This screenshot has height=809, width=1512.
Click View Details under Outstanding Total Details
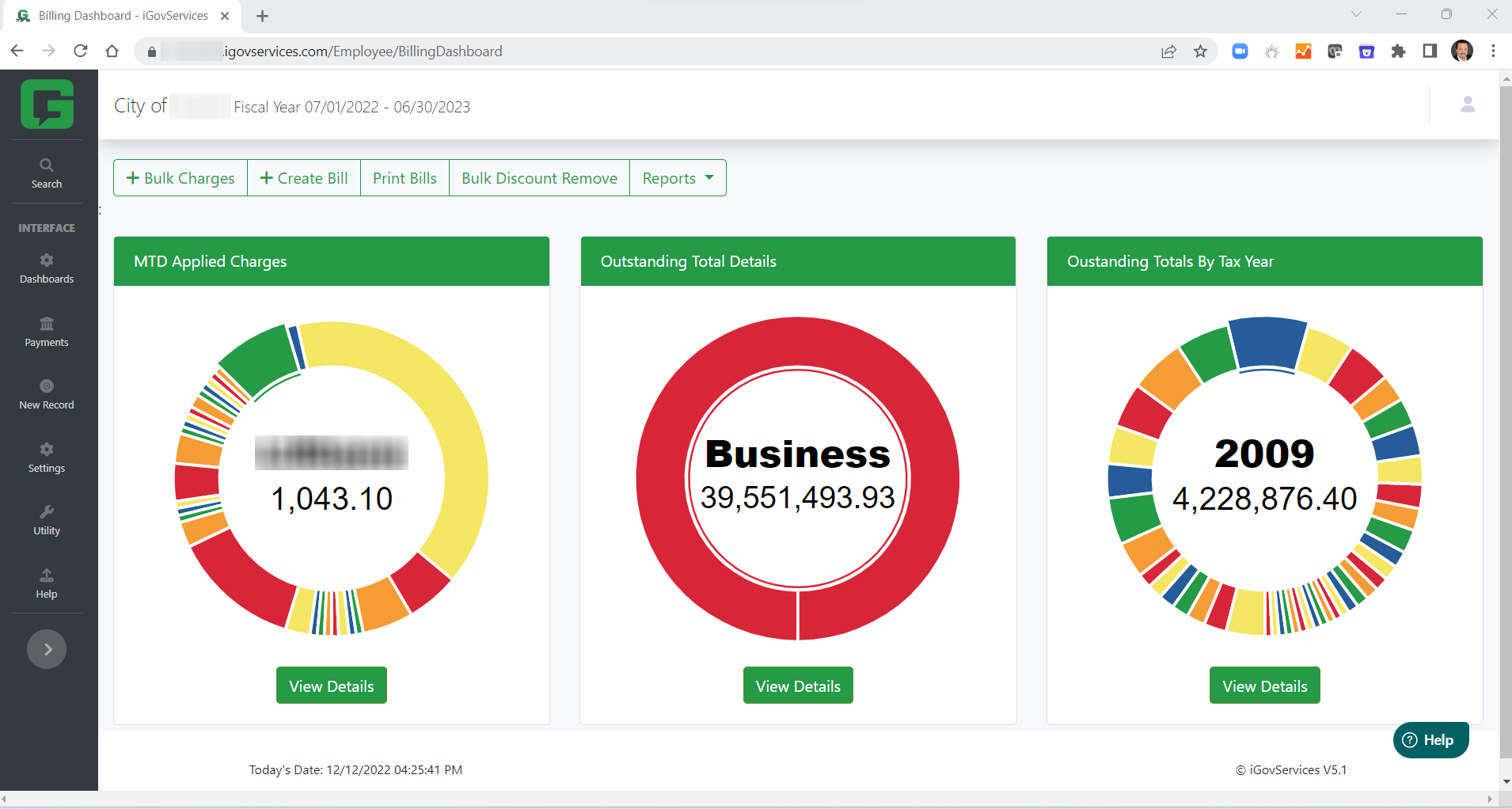pos(797,685)
